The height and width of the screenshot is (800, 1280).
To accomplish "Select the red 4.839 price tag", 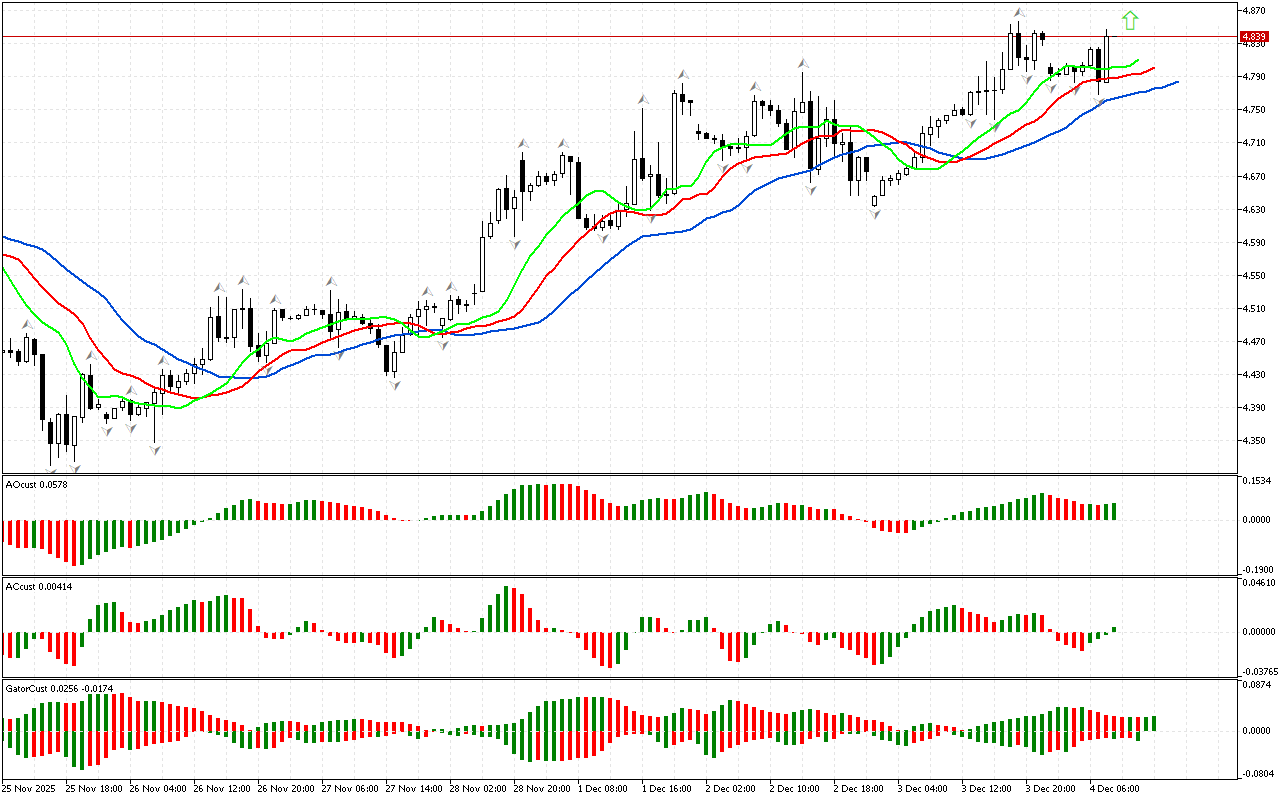I will [1255, 37].
